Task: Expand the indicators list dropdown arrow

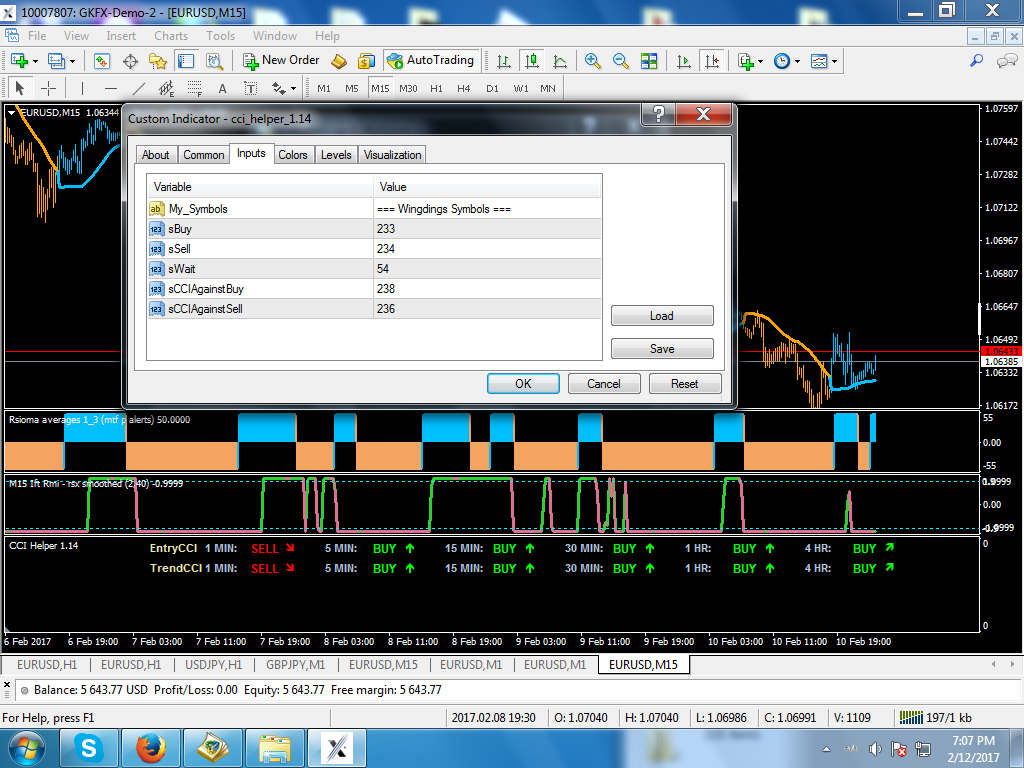Action: click(761, 61)
